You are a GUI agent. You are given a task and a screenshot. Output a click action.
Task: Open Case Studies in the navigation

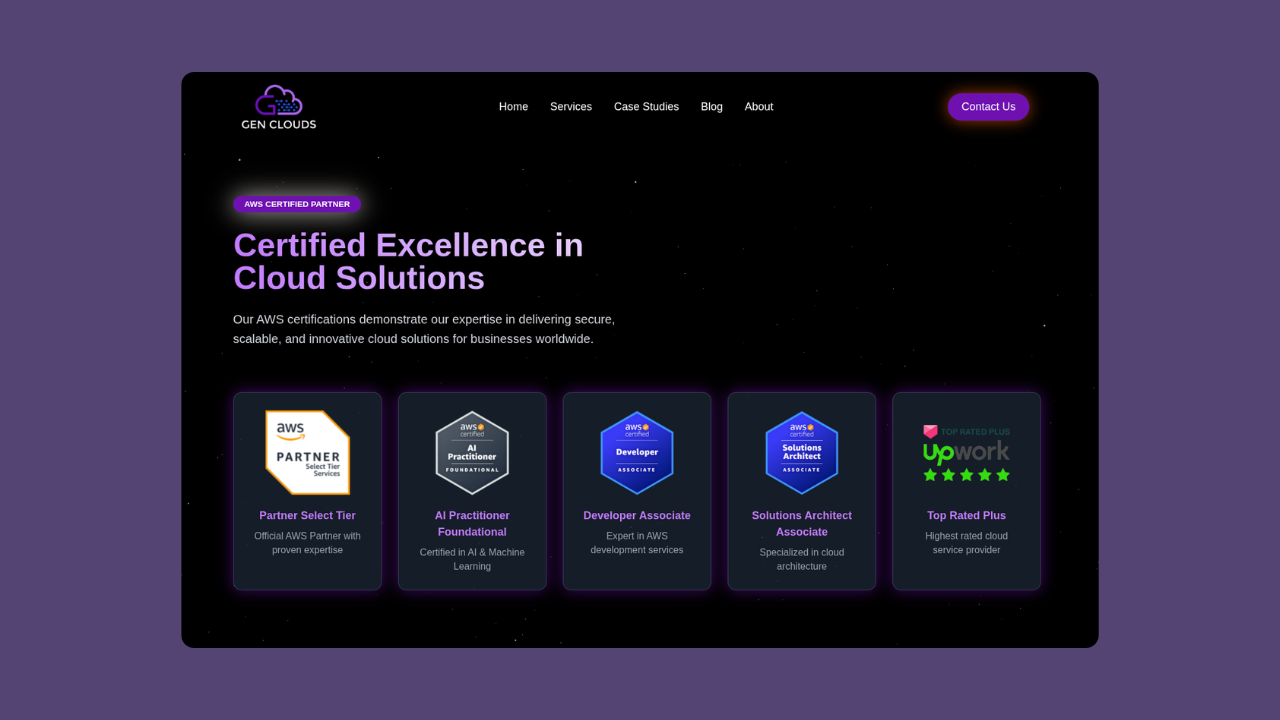click(x=646, y=107)
